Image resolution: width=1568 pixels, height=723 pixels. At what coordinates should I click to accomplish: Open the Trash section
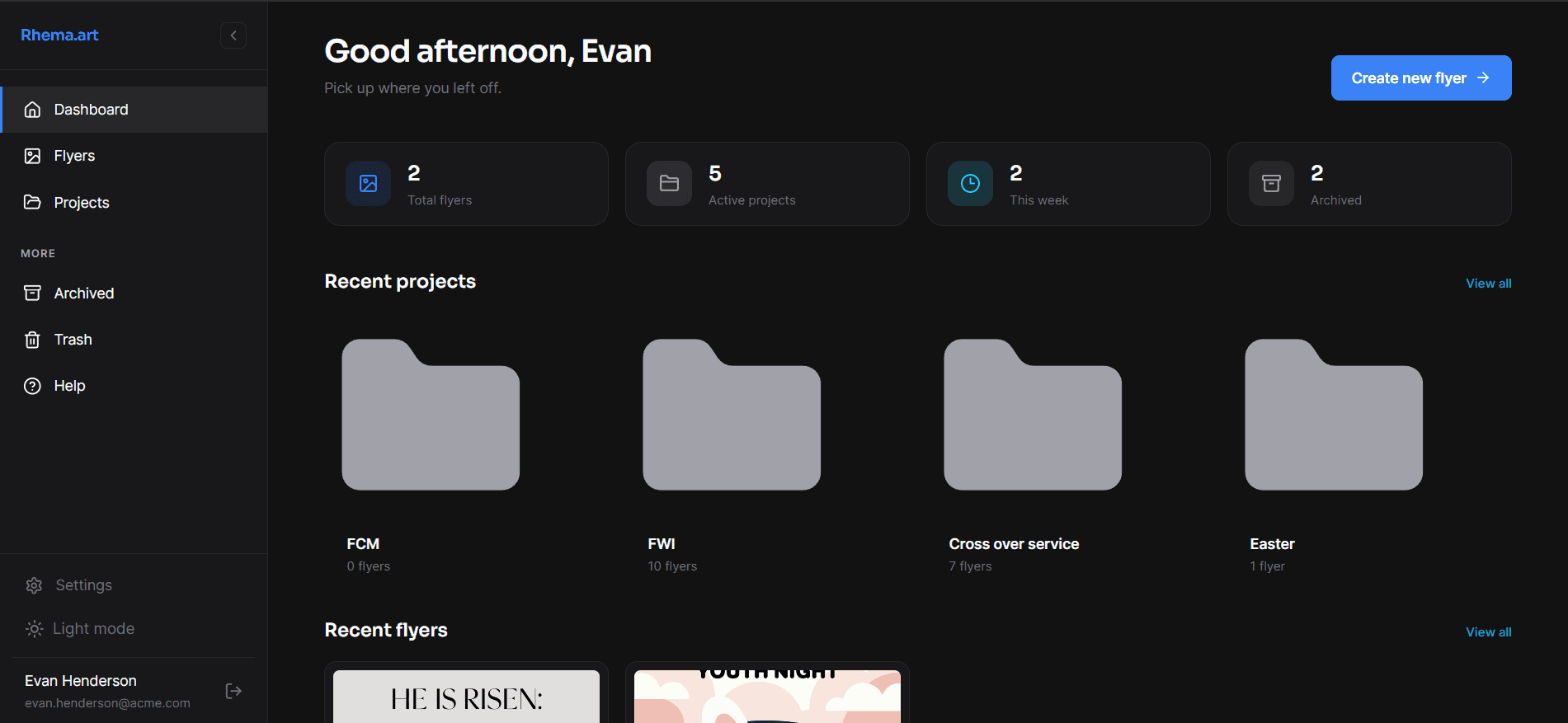pos(134,340)
